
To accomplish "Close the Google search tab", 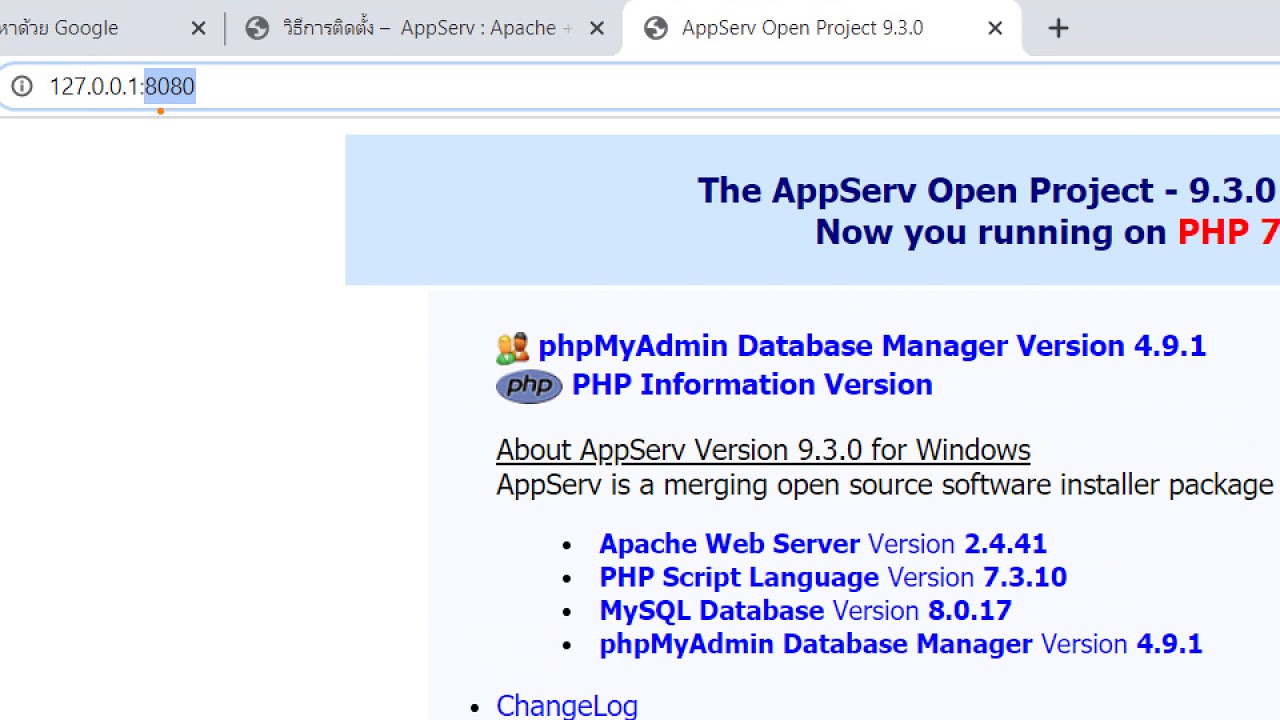I will tap(198, 28).
